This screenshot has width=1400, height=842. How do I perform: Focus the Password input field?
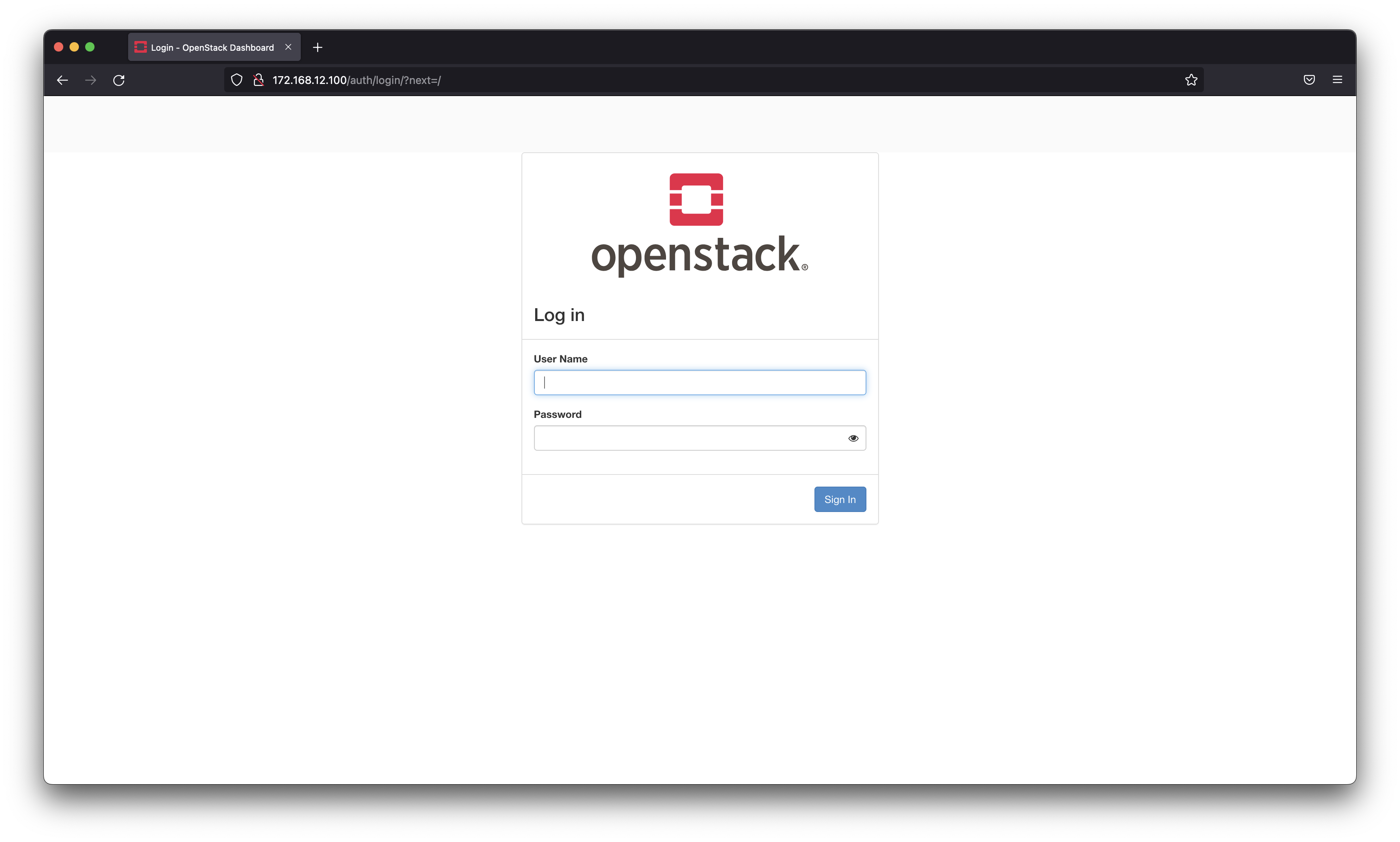click(700, 438)
